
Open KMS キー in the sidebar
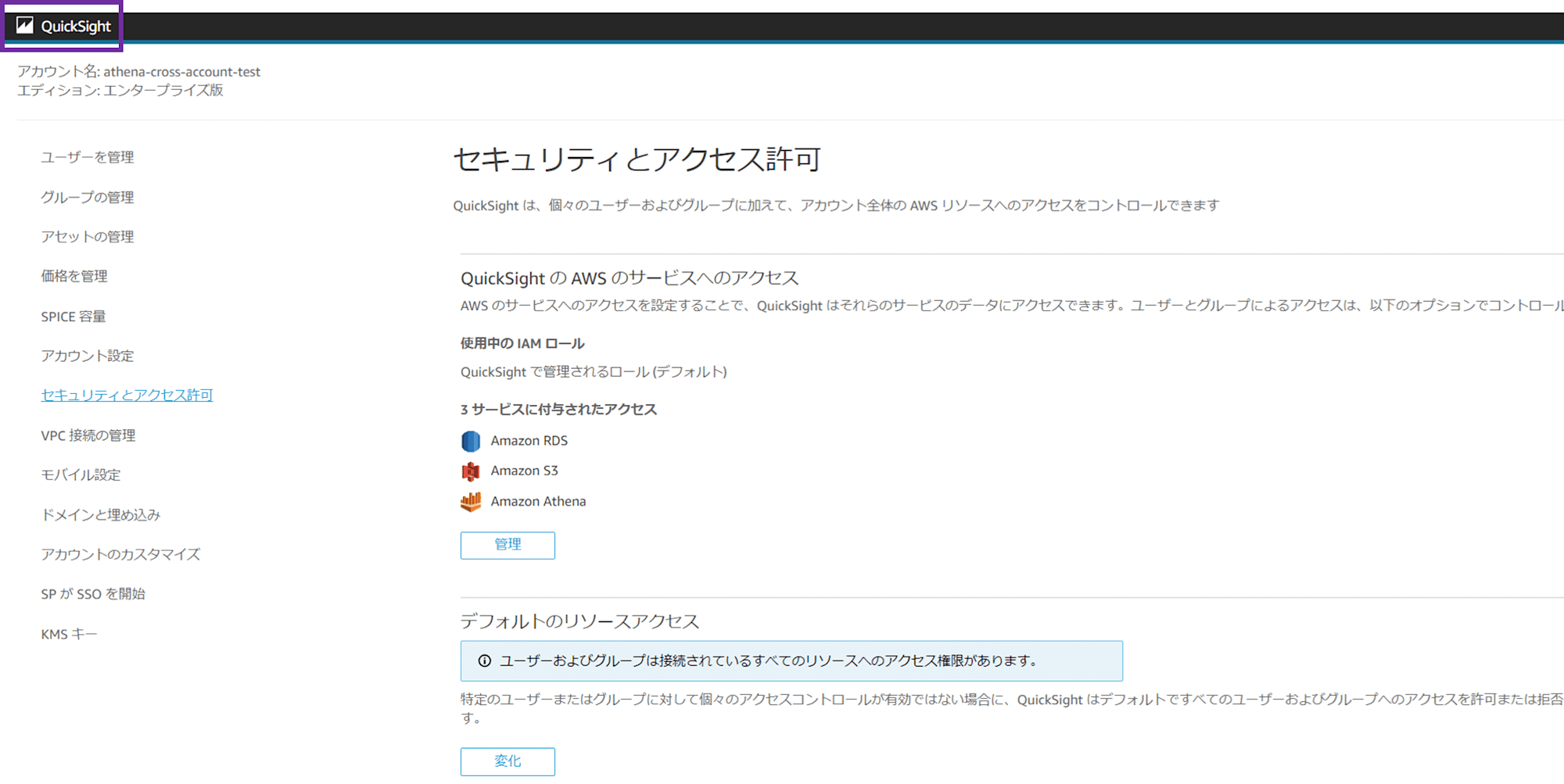point(69,634)
